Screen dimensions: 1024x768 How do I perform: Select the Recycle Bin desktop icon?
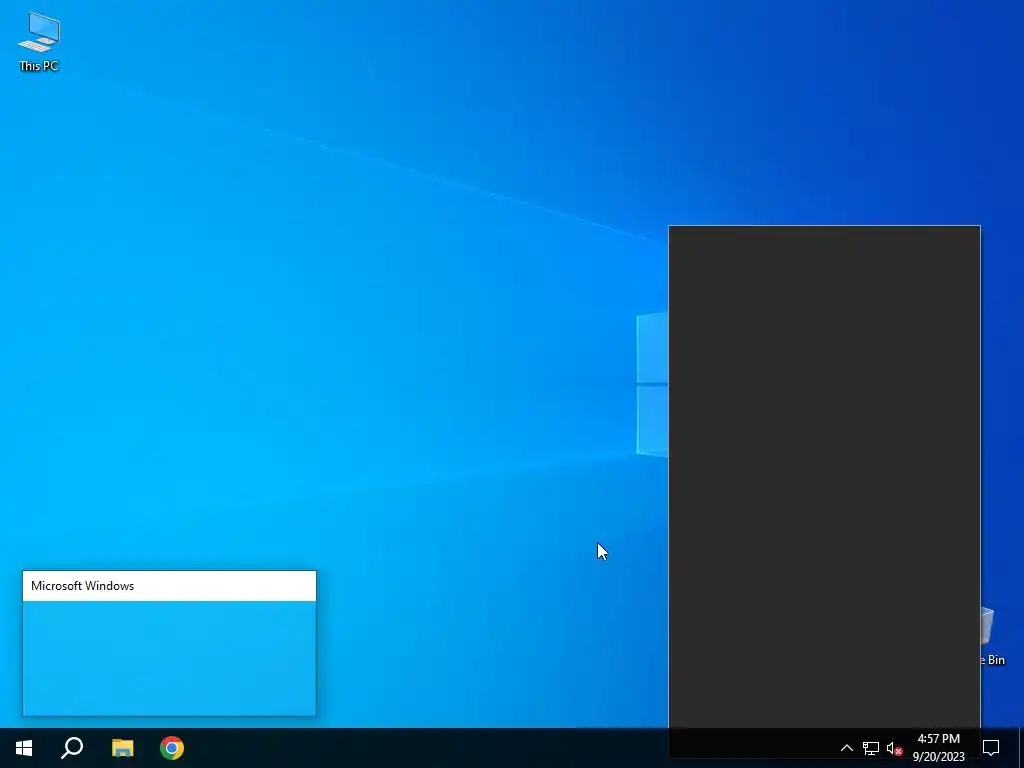(x=992, y=636)
